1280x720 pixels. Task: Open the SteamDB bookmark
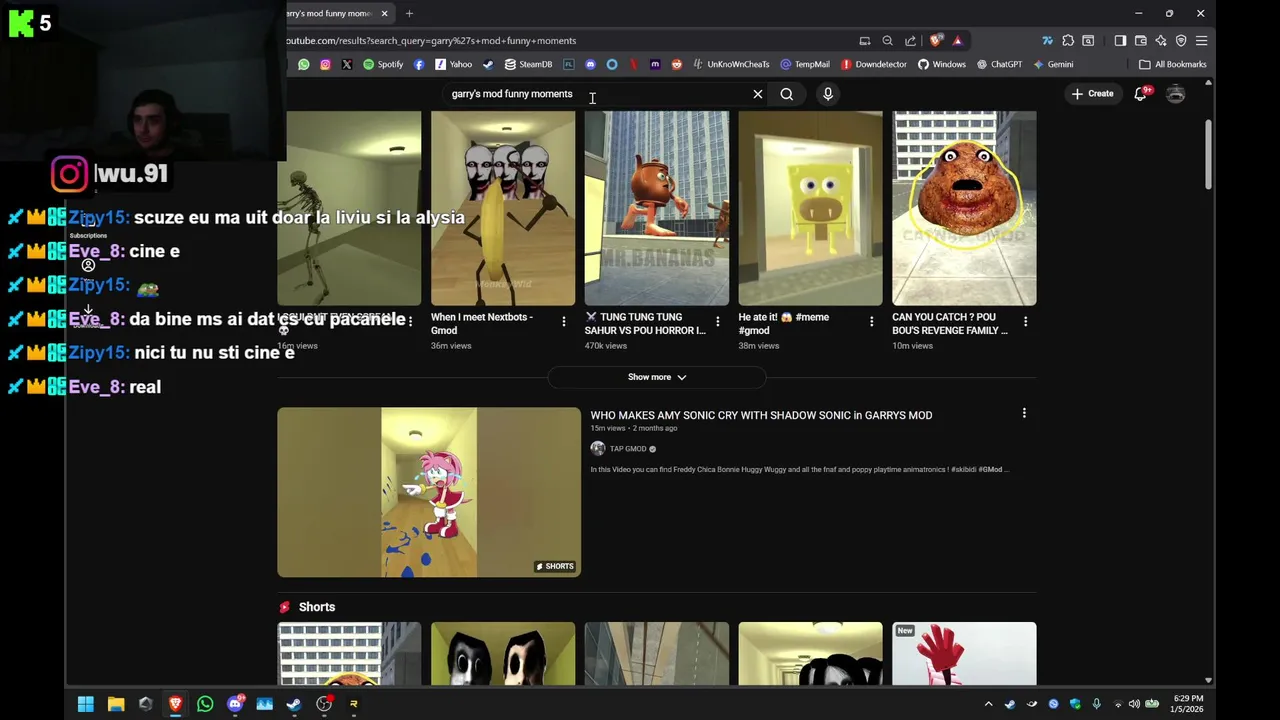coord(528,64)
